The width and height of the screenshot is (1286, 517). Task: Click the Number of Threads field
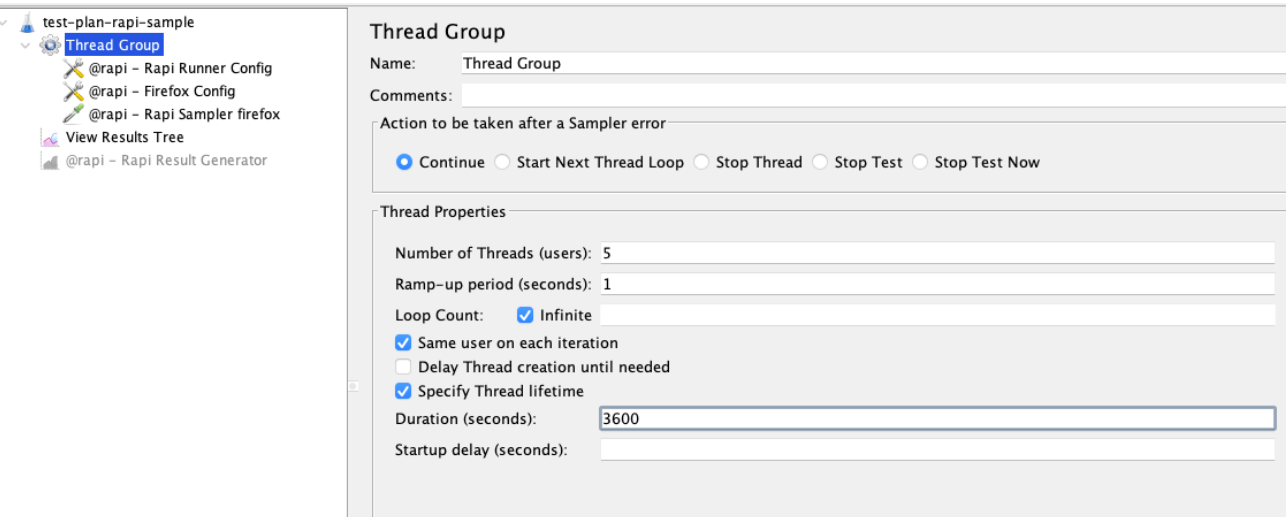pyautogui.click(x=937, y=253)
